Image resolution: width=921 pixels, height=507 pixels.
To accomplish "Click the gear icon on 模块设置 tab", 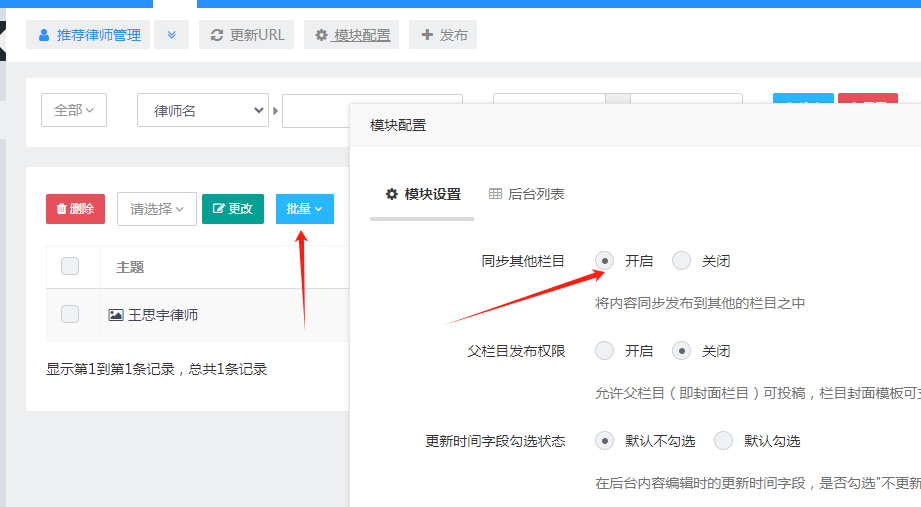I will [x=392, y=194].
